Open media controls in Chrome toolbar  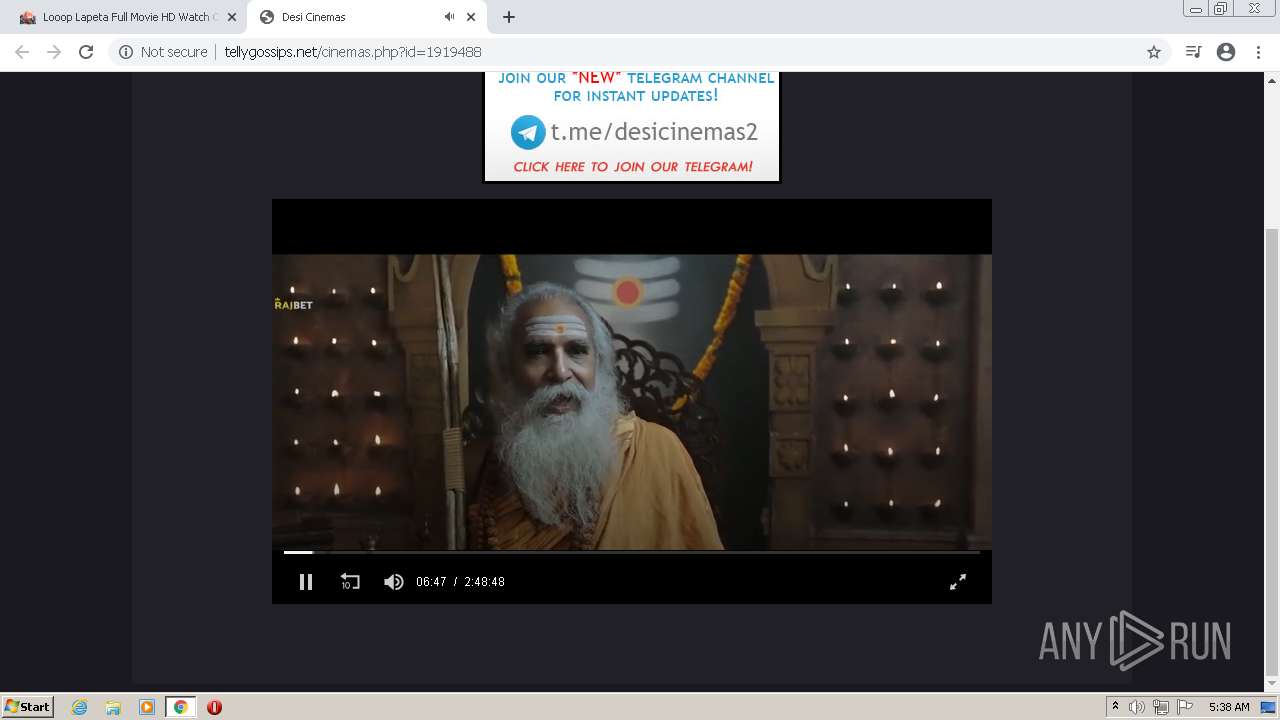coord(1193,52)
